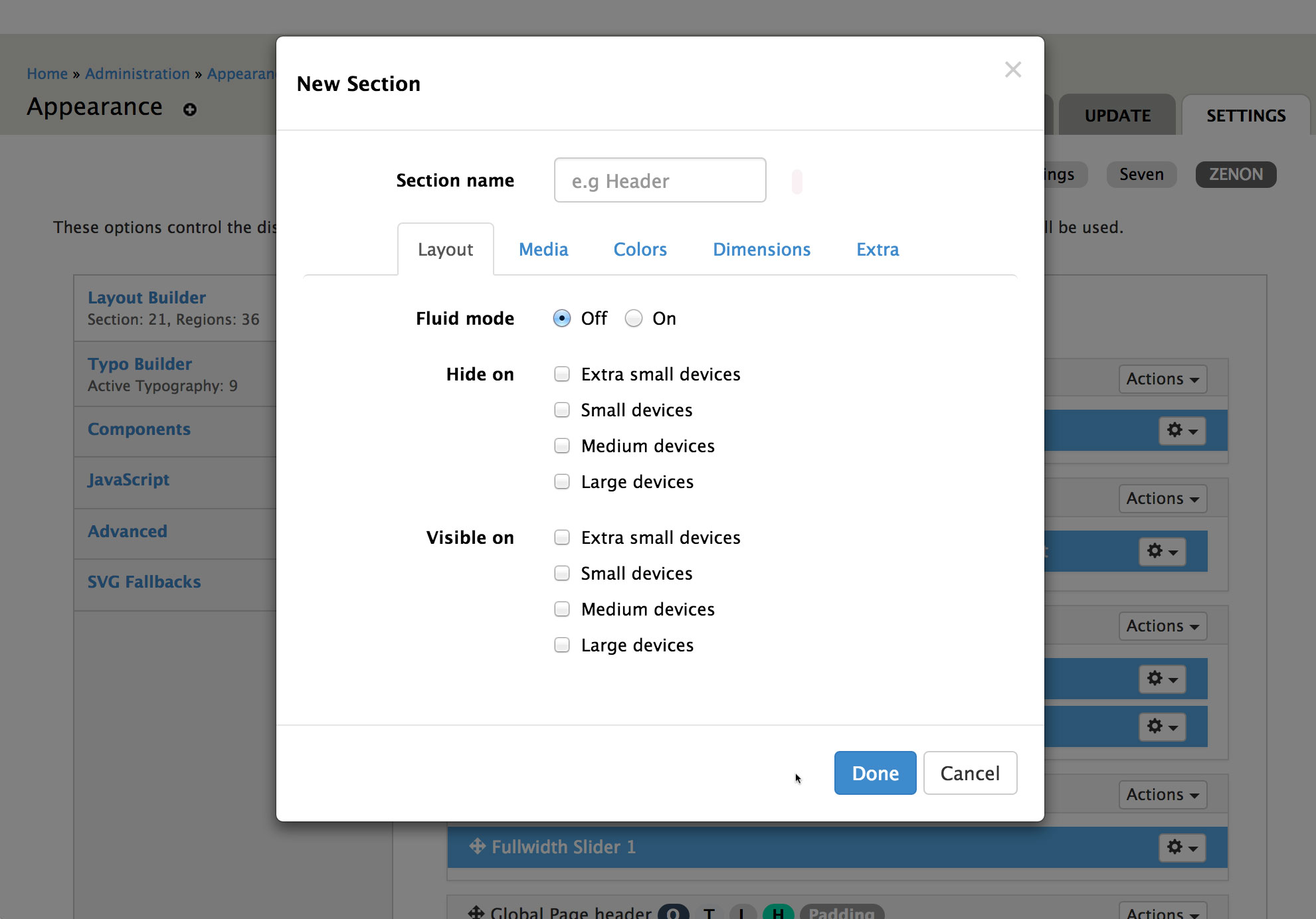The height and width of the screenshot is (919, 1316).
Task: Click the Cancel button
Action: [x=970, y=773]
